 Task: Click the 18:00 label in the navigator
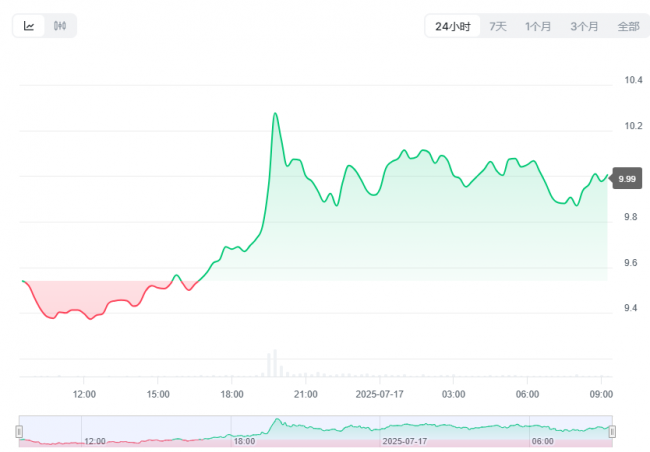[244, 441]
